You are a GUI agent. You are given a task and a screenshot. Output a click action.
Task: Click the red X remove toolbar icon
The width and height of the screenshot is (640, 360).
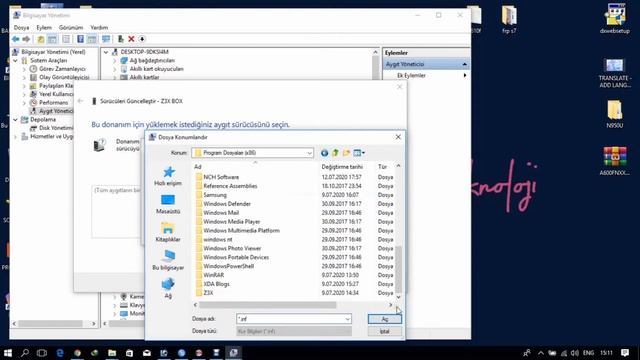click(131, 39)
